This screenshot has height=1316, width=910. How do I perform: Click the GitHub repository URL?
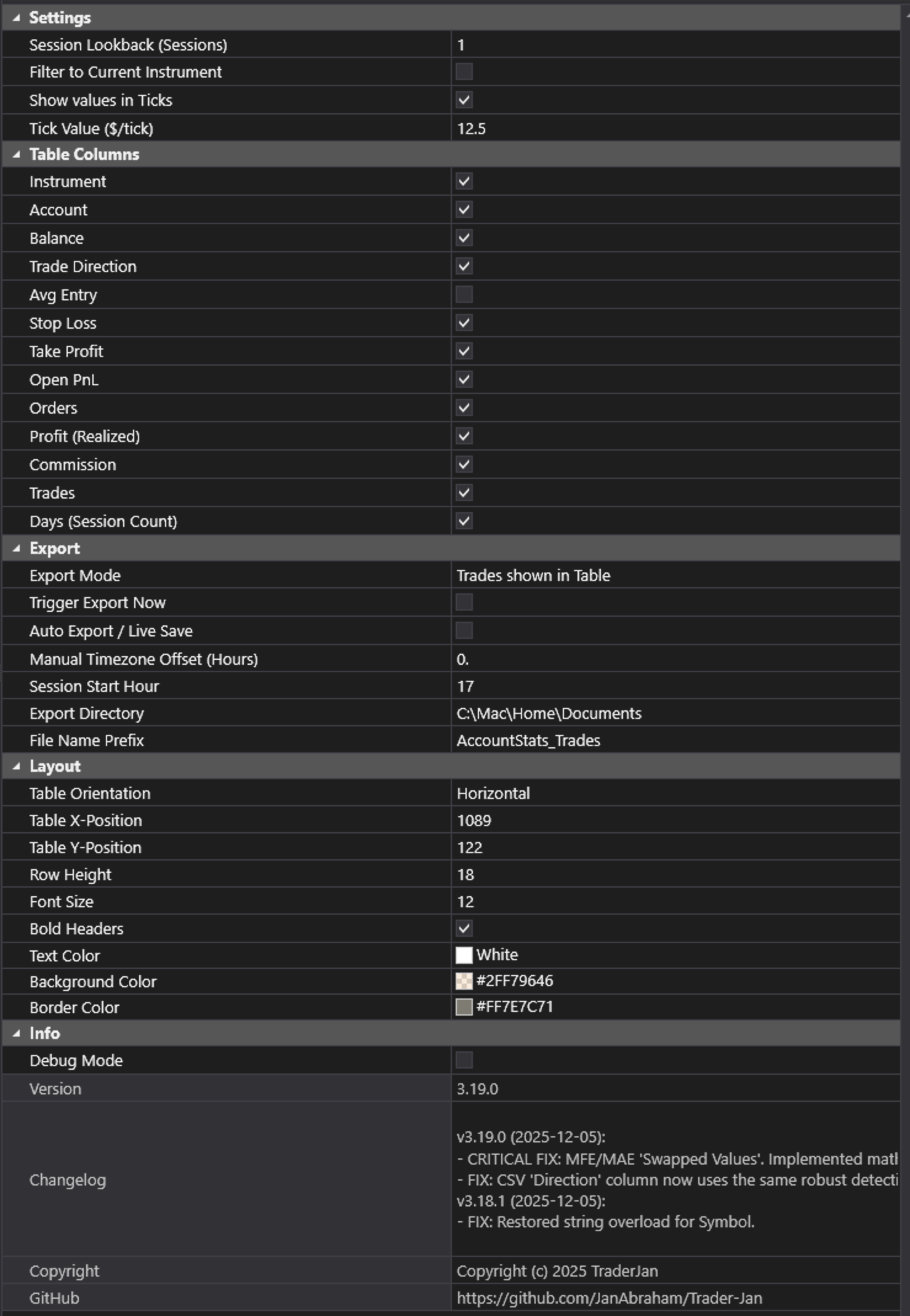click(x=610, y=1298)
